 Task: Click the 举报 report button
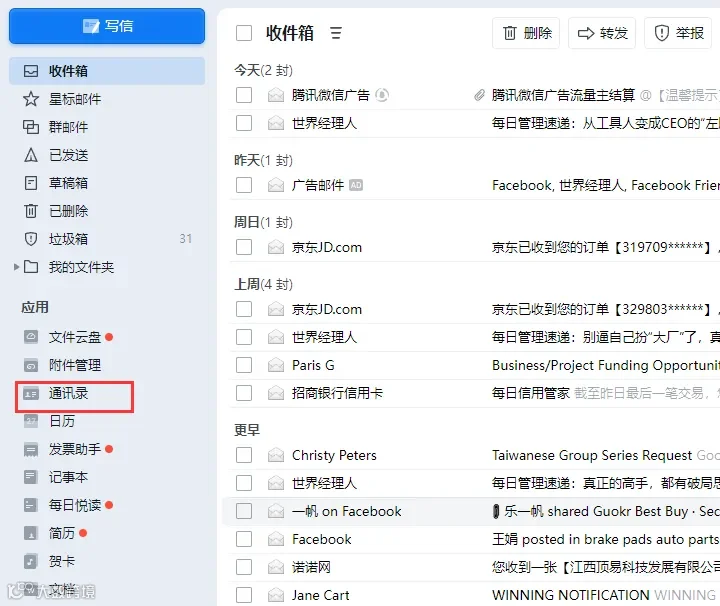678,33
